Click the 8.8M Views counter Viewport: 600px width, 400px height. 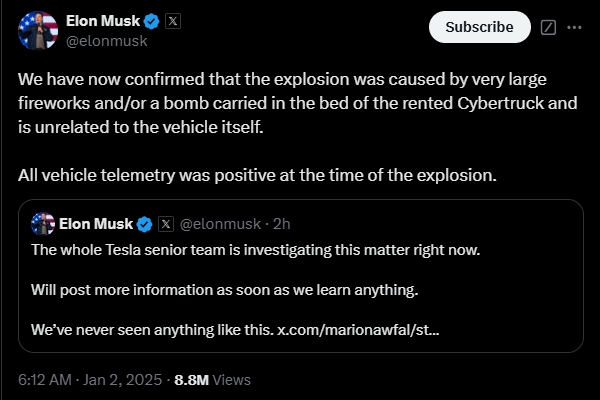click(212, 379)
